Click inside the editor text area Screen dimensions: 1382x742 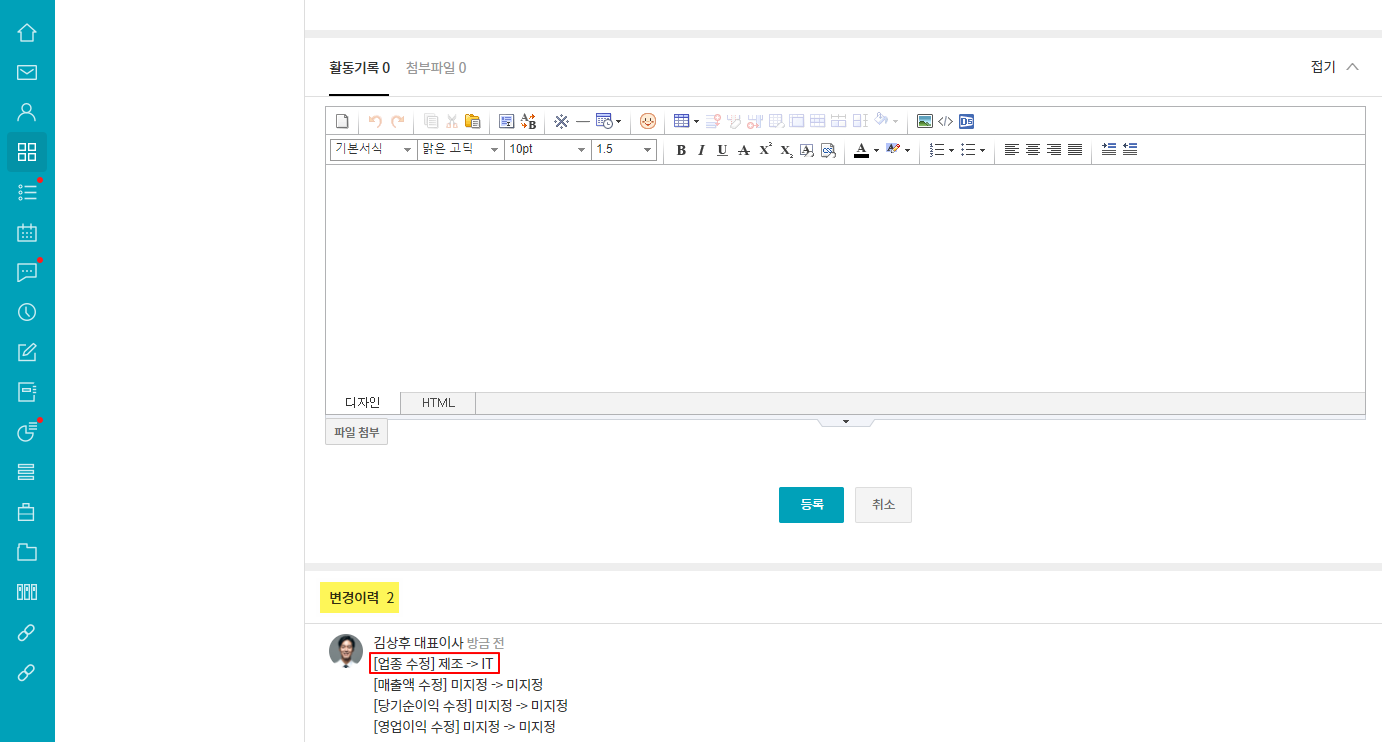coord(845,278)
